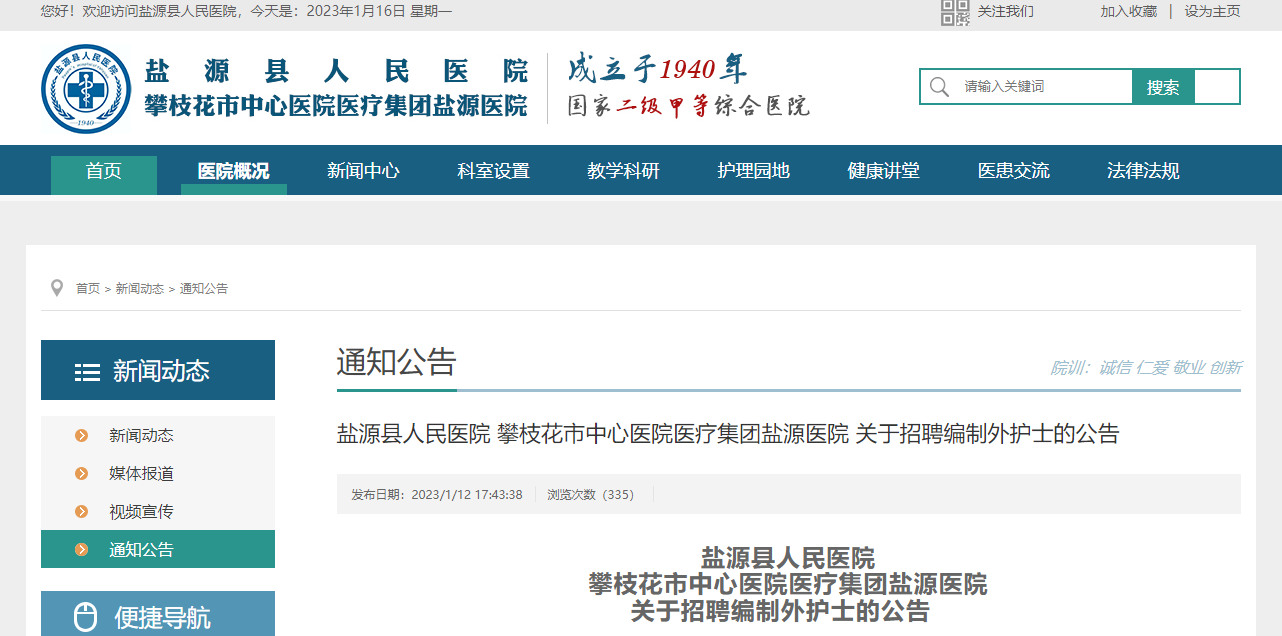Click the hospital name title 盐源县人民医院
The image size is (1282, 636).
337,71
